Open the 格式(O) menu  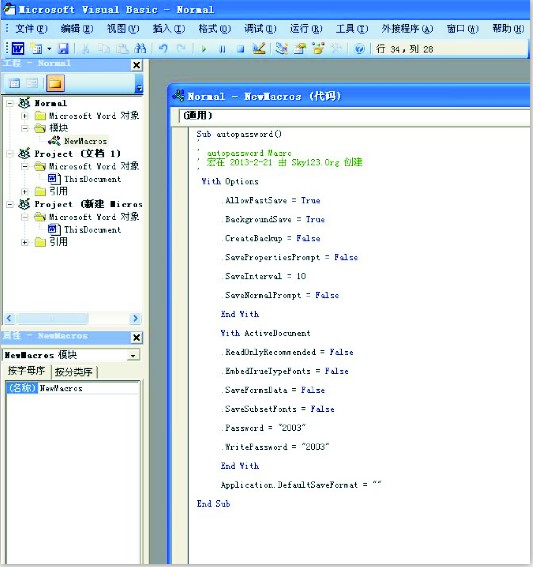coord(214,29)
